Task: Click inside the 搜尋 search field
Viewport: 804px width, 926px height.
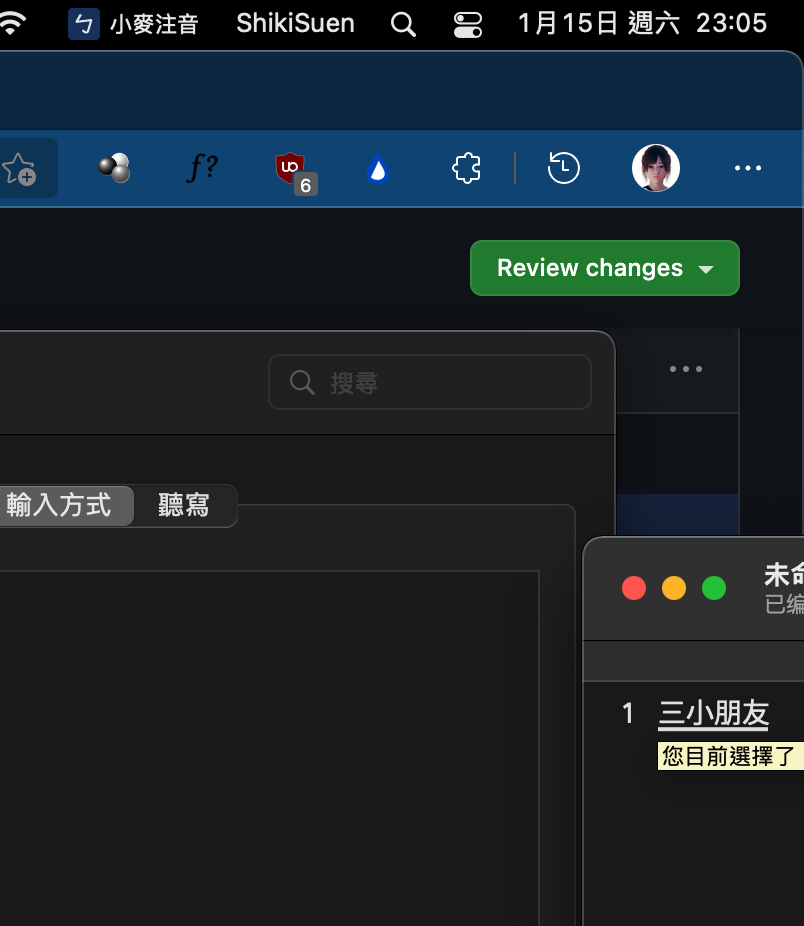Action: (x=429, y=382)
